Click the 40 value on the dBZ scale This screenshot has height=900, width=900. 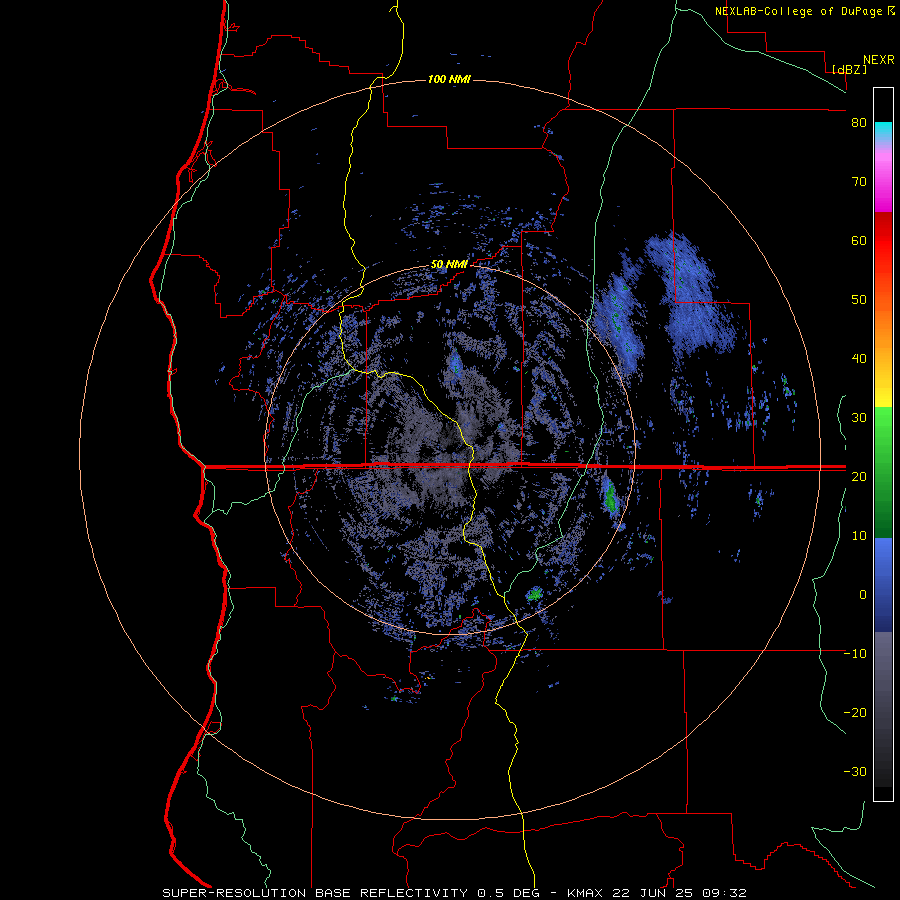point(859,359)
